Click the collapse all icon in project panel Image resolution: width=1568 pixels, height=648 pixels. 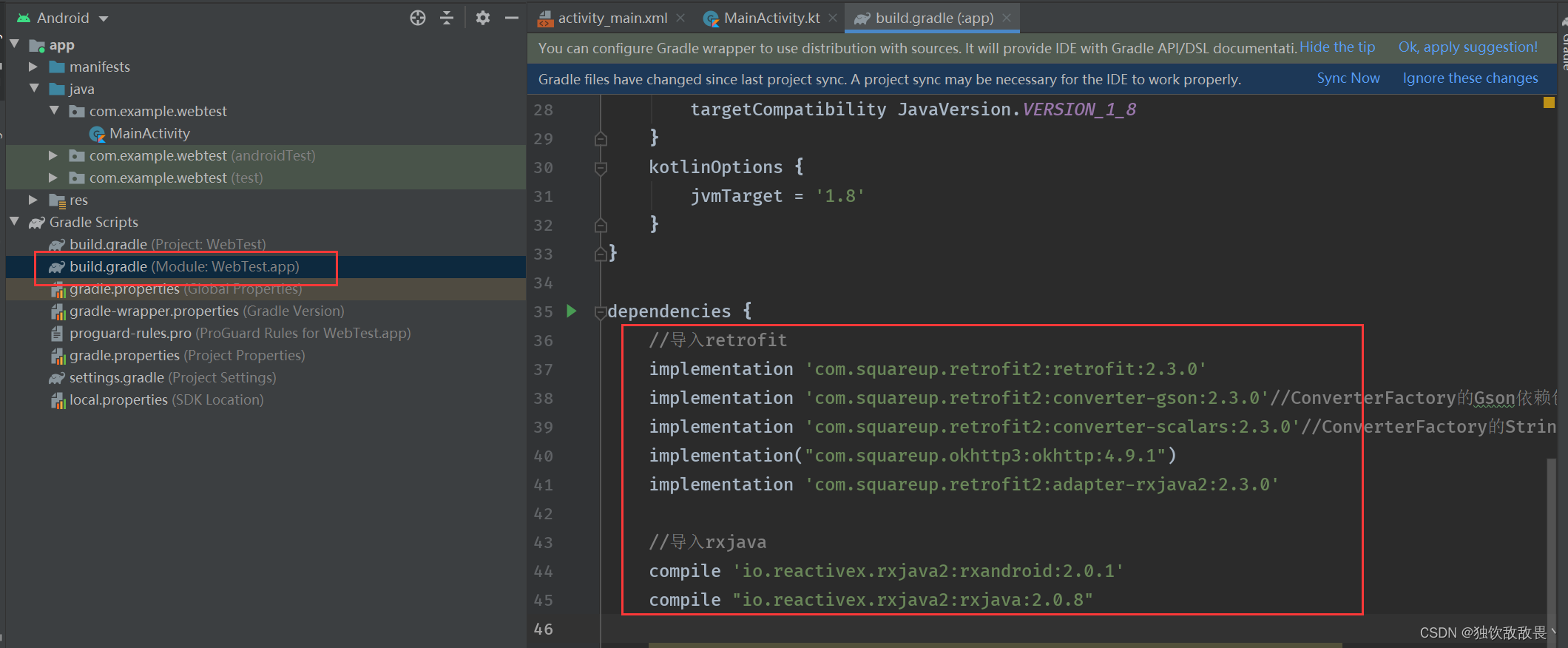pyautogui.click(x=447, y=18)
